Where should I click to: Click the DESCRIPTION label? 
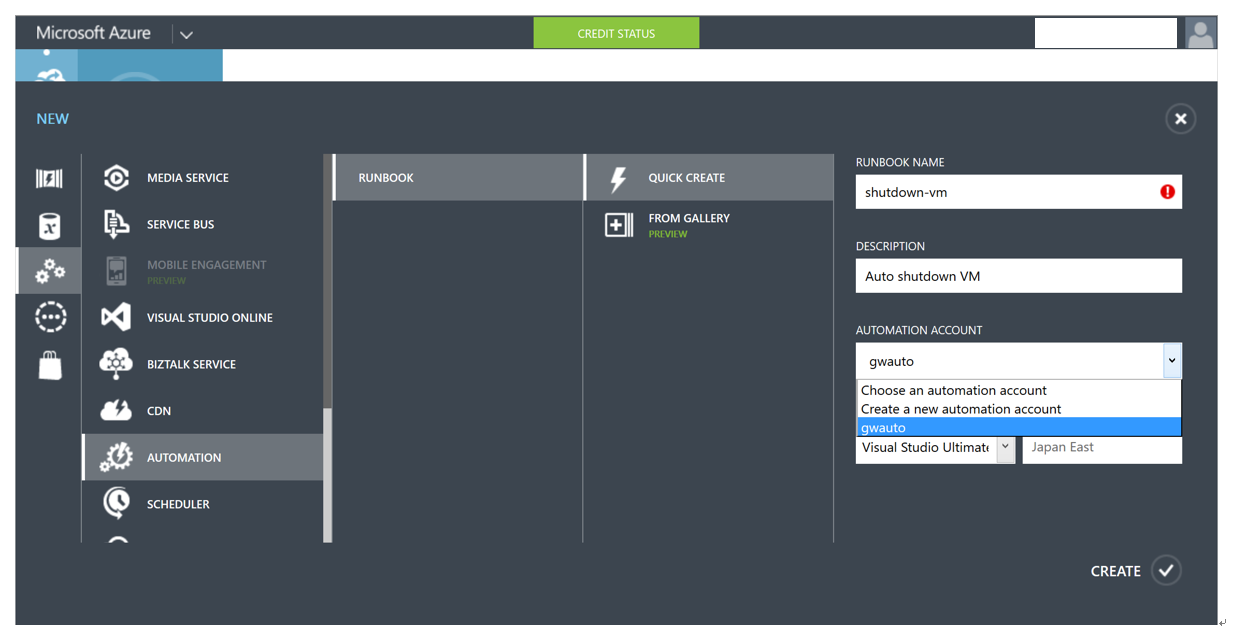[890, 246]
